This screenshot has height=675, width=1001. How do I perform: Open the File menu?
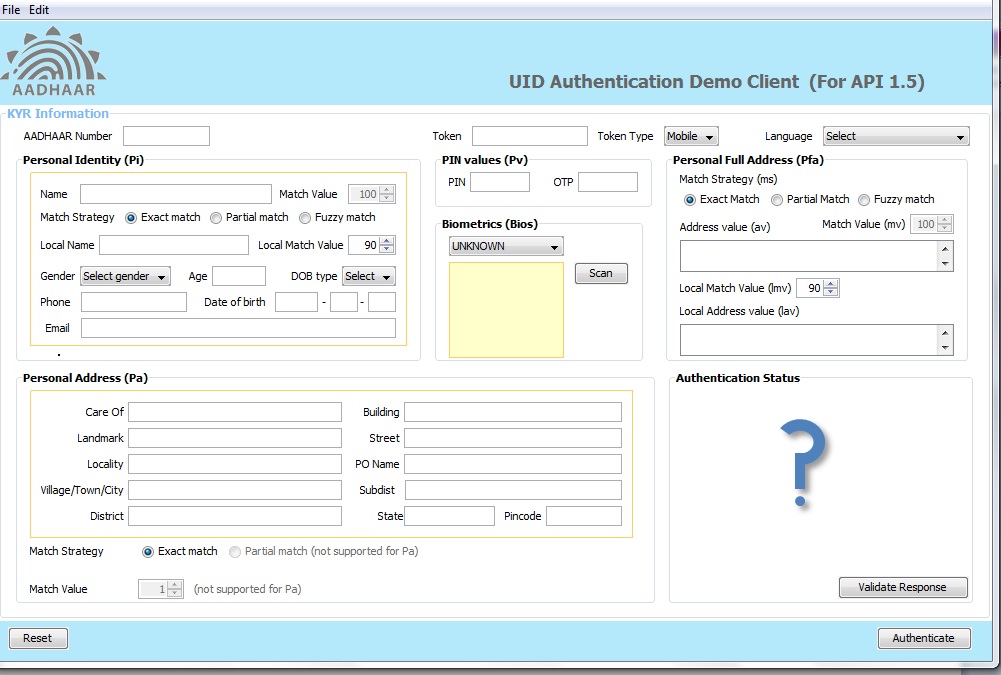point(11,9)
